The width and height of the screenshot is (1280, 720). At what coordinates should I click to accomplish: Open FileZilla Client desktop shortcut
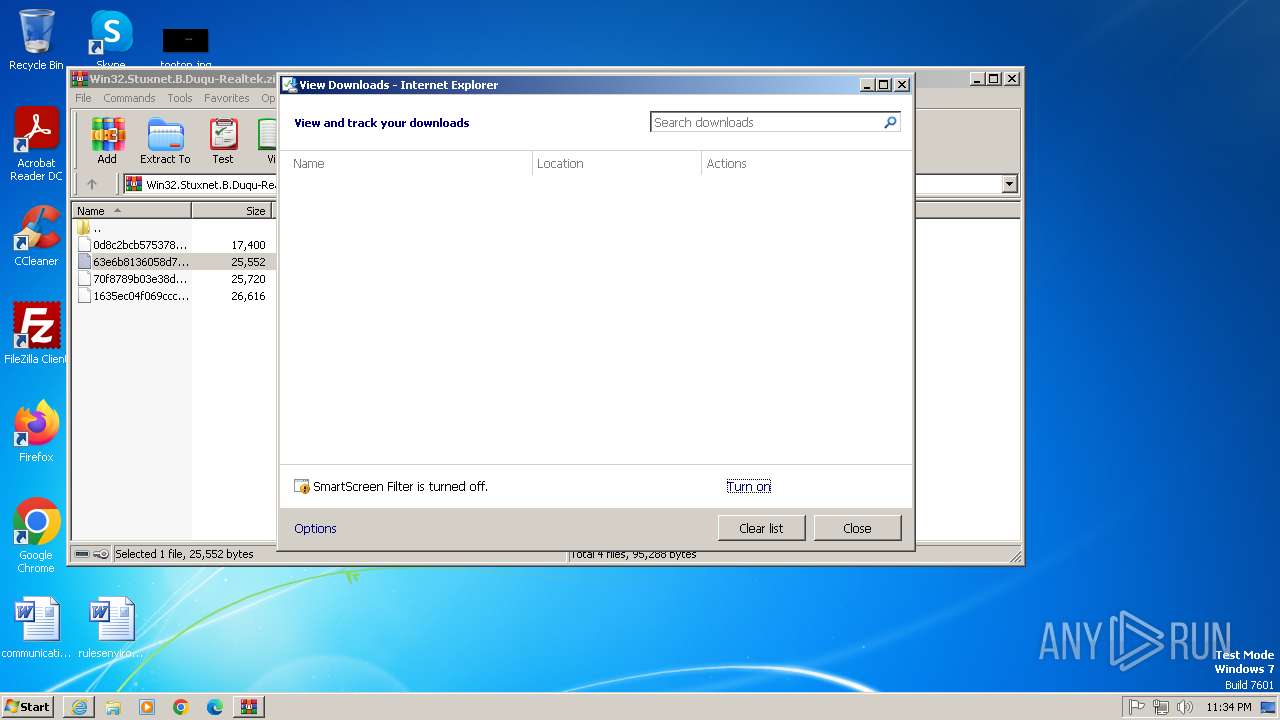(x=36, y=334)
